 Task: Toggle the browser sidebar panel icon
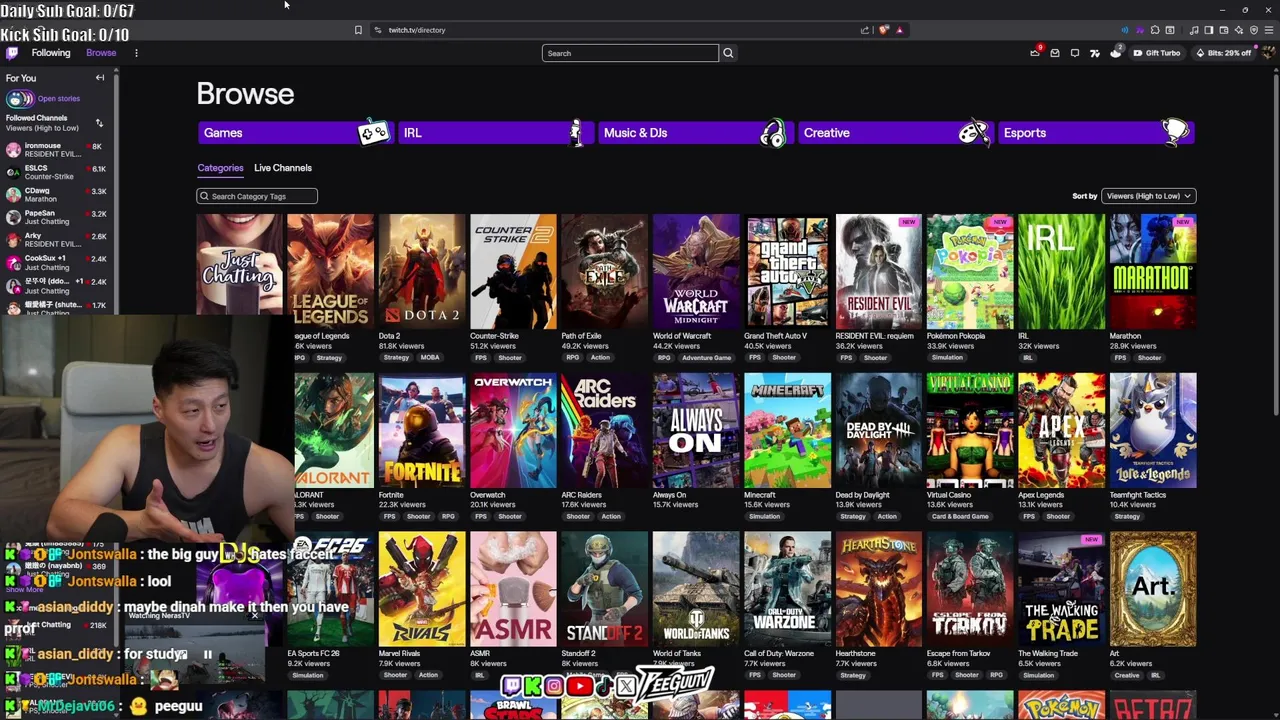[x=1209, y=30]
